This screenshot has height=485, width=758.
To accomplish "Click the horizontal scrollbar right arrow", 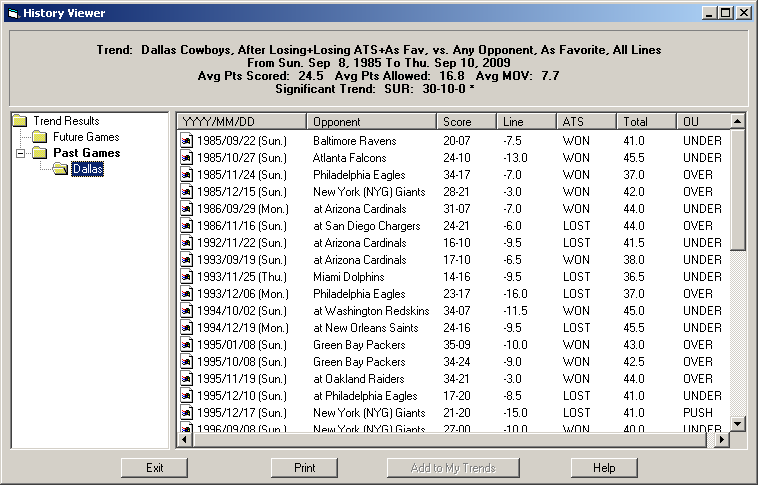I will pos(722,440).
